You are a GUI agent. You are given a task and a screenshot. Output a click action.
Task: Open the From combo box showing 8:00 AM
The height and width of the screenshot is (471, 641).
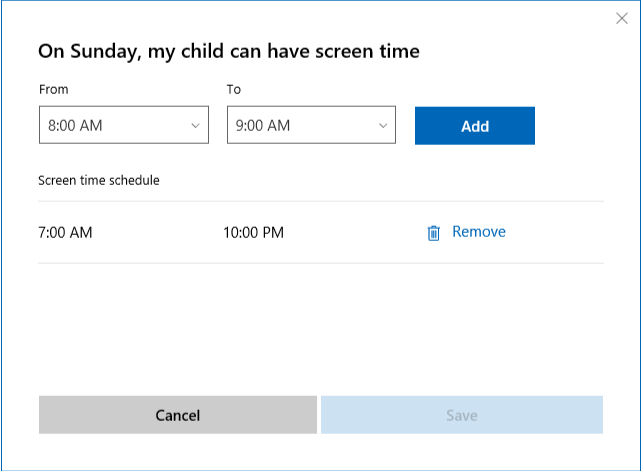112,126
